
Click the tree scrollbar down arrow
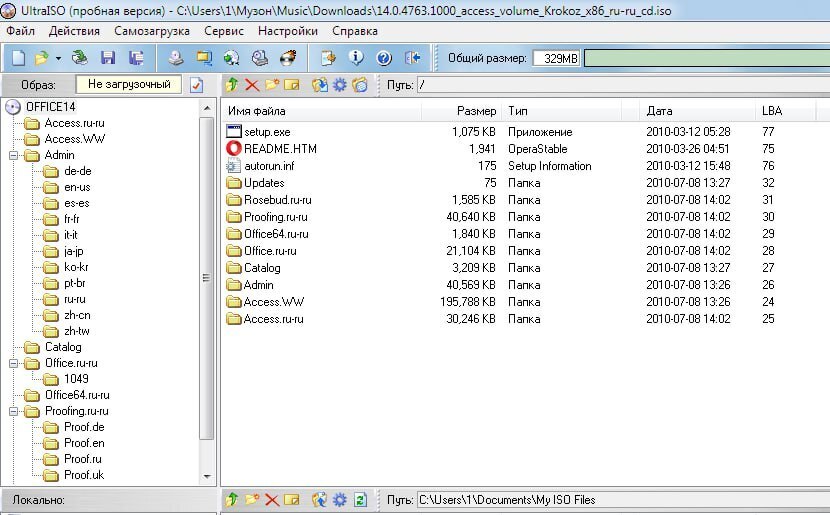206,476
